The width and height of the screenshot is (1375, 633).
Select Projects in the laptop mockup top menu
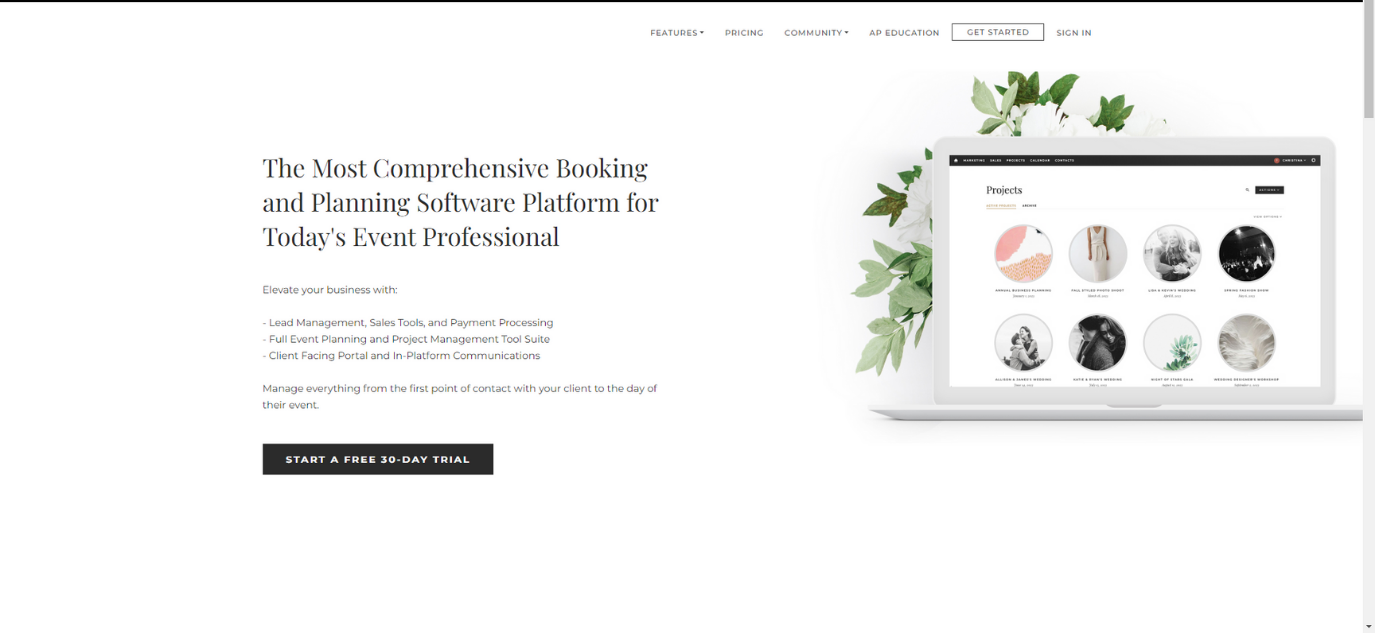pos(1016,160)
